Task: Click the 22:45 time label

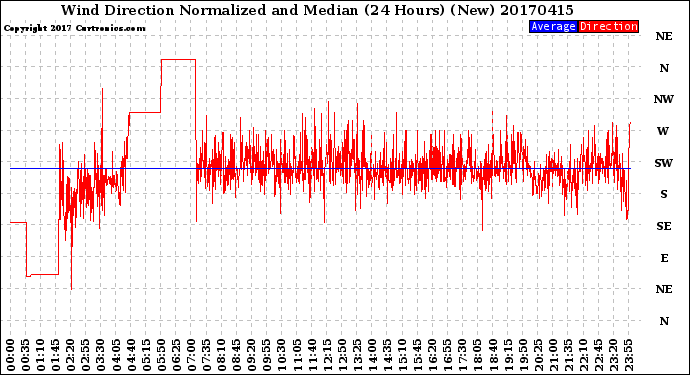Action: (x=599, y=355)
